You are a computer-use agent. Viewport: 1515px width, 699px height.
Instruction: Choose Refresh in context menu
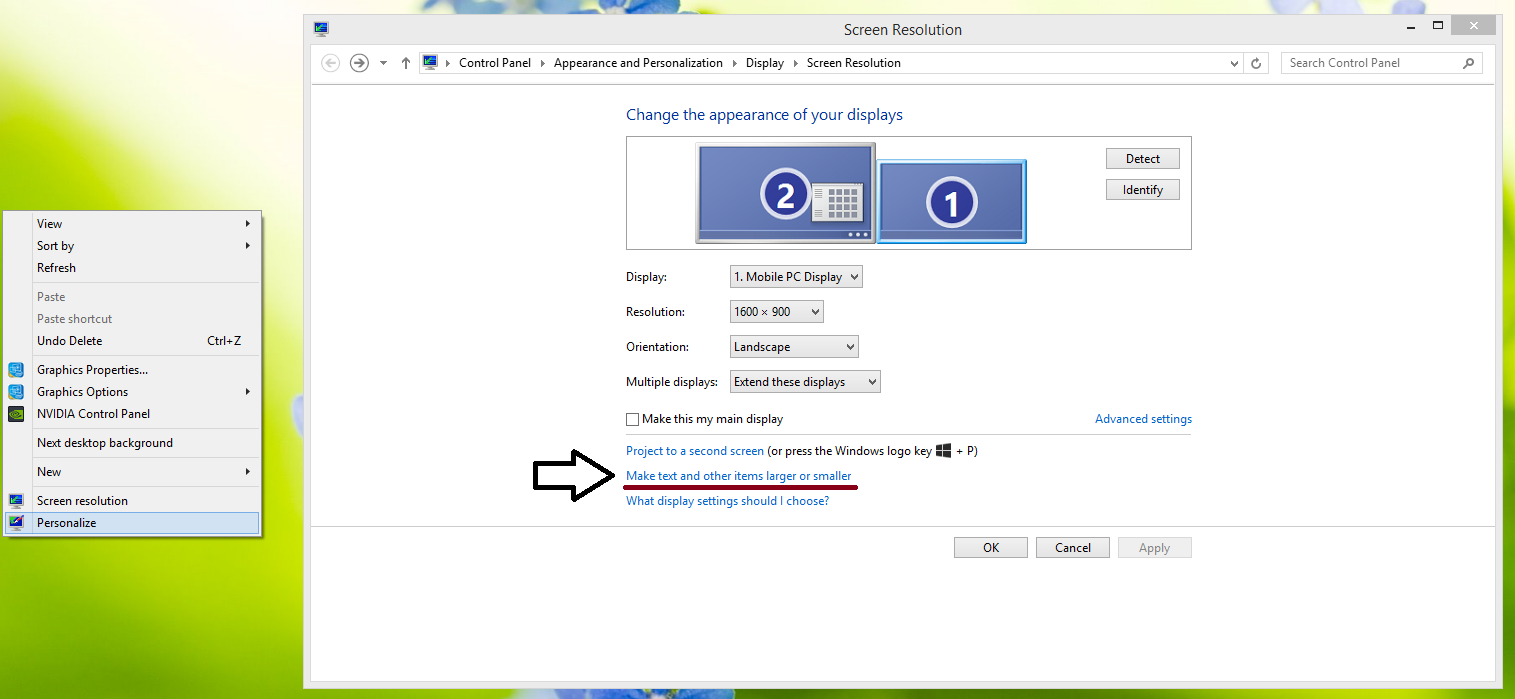132,268
